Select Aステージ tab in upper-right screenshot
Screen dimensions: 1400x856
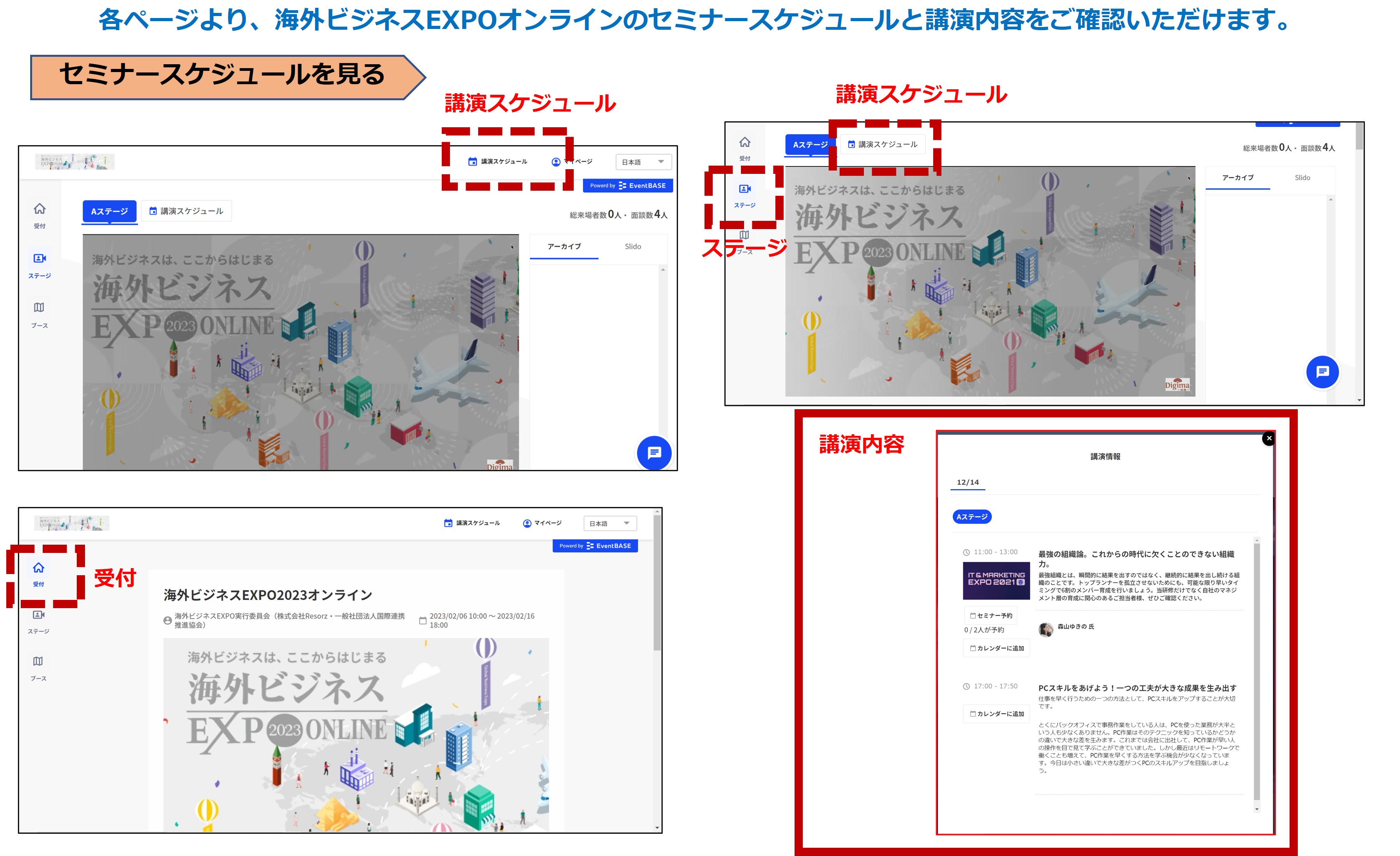[810, 144]
